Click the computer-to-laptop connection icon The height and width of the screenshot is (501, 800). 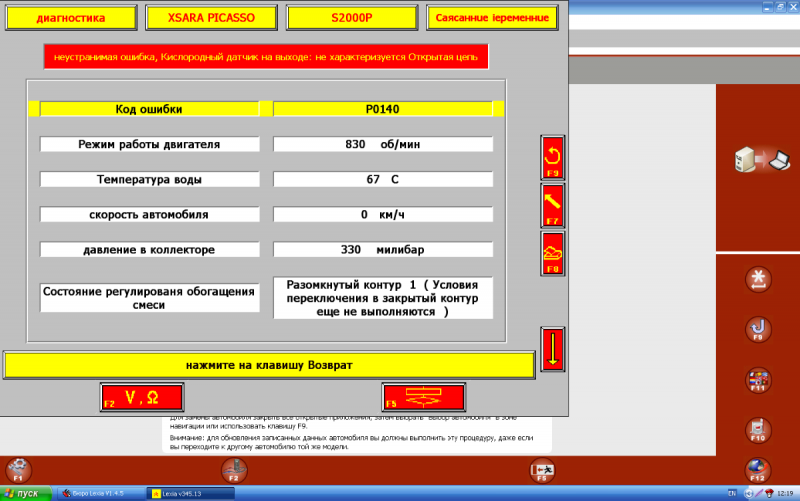(762, 160)
